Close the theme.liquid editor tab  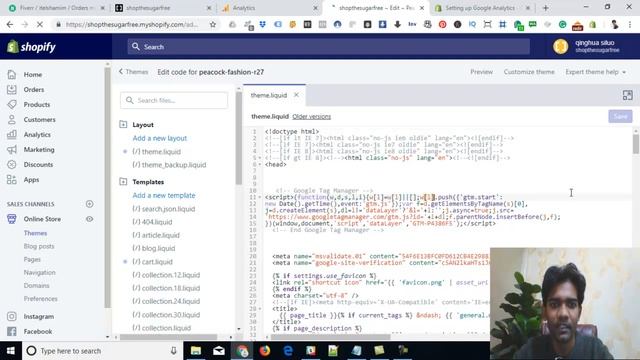[297, 95]
